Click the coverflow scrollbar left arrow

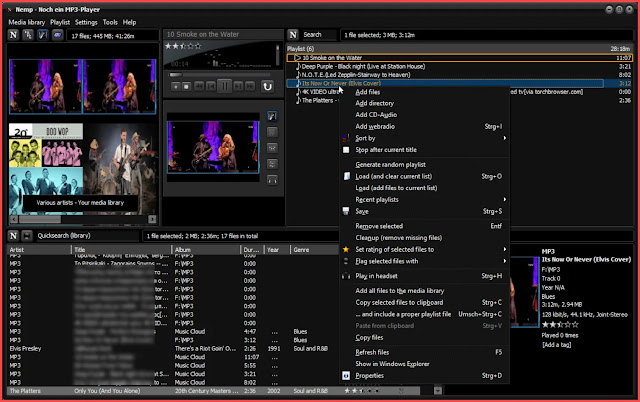coord(14,219)
